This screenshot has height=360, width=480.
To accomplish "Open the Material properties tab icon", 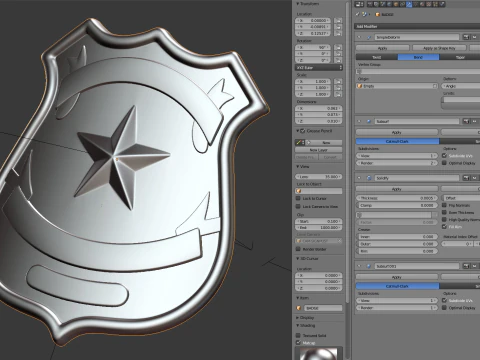I will coord(422,4).
